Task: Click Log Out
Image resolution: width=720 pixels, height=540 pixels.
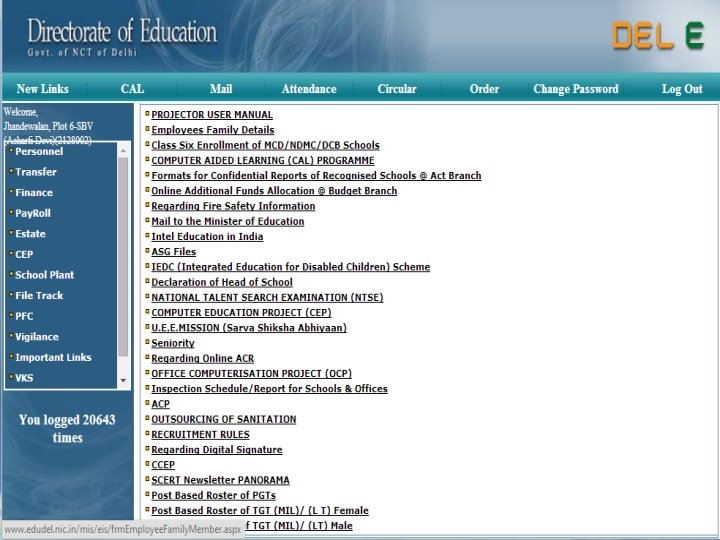Action: [x=682, y=89]
